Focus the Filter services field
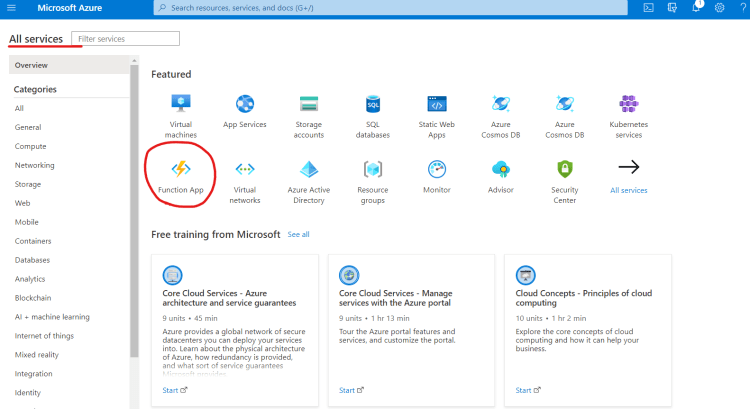This screenshot has width=750, height=409. click(x=125, y=39)
